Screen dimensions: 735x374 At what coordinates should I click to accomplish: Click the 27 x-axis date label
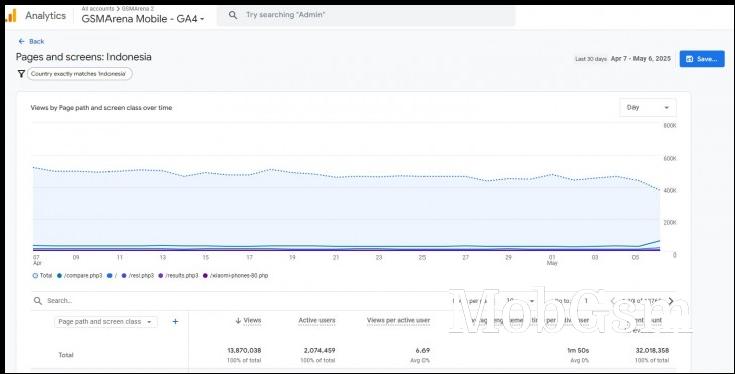[x=465, y=257]
